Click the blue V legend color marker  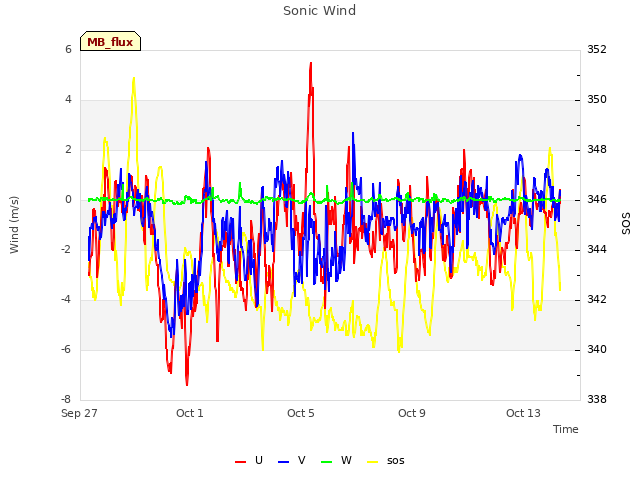tap(283, 462)
